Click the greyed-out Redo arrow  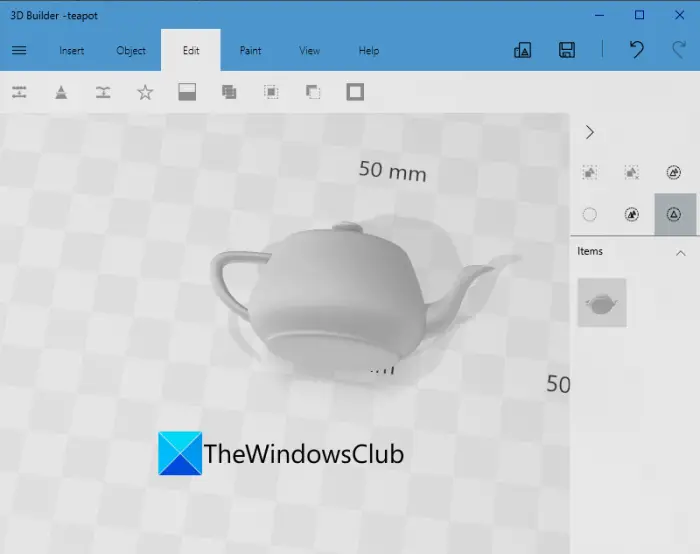[x=679, y=50]
